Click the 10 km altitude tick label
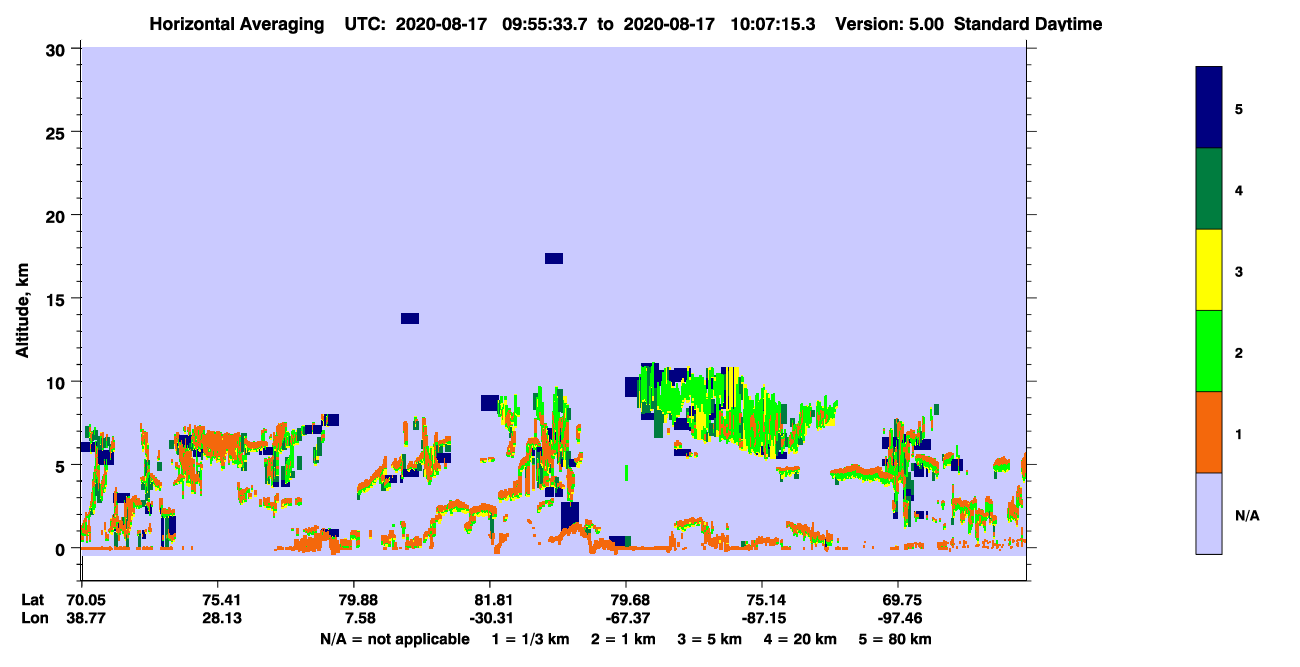 58,382
